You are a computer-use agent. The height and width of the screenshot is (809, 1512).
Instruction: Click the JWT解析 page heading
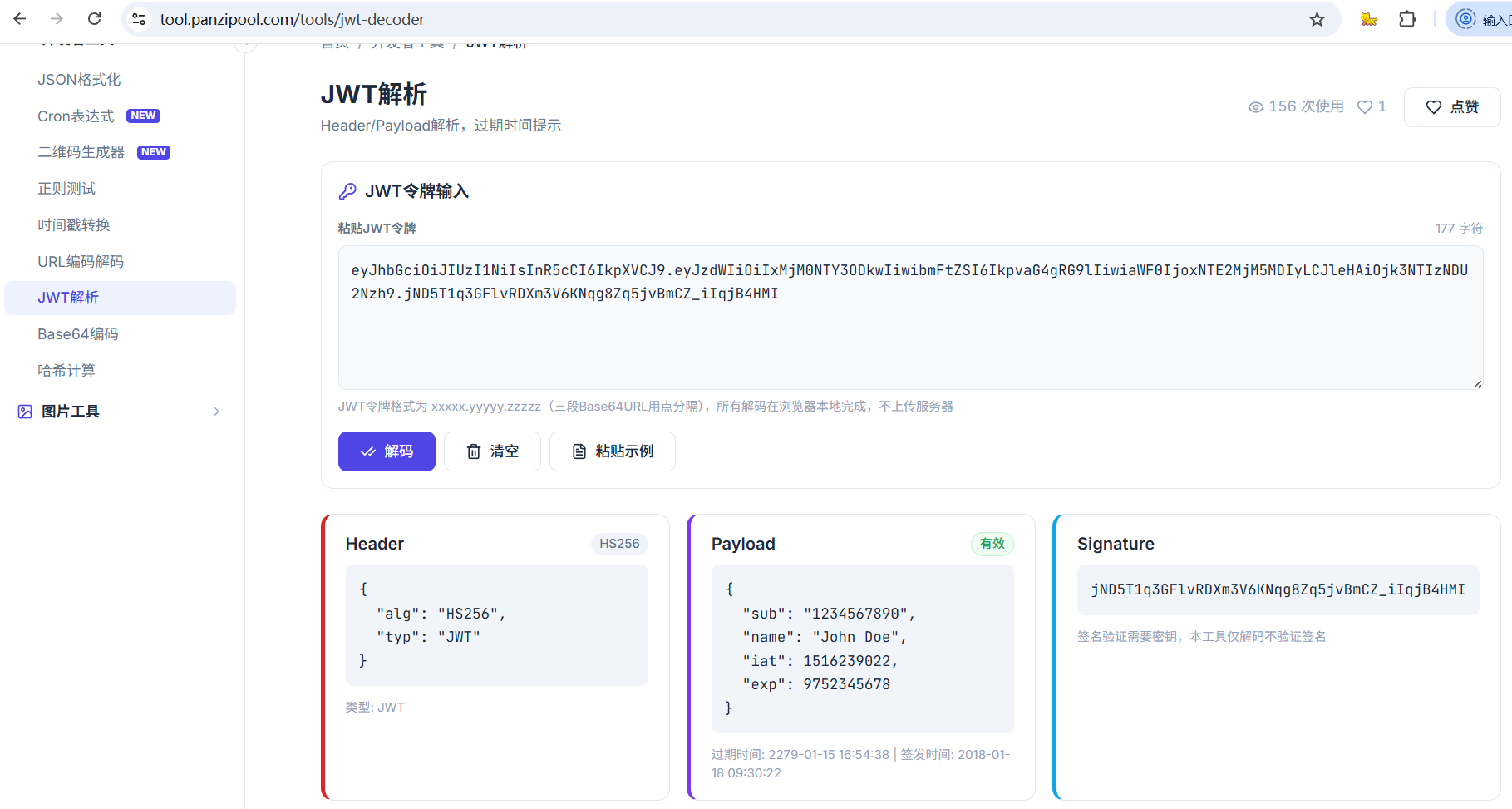374,95
